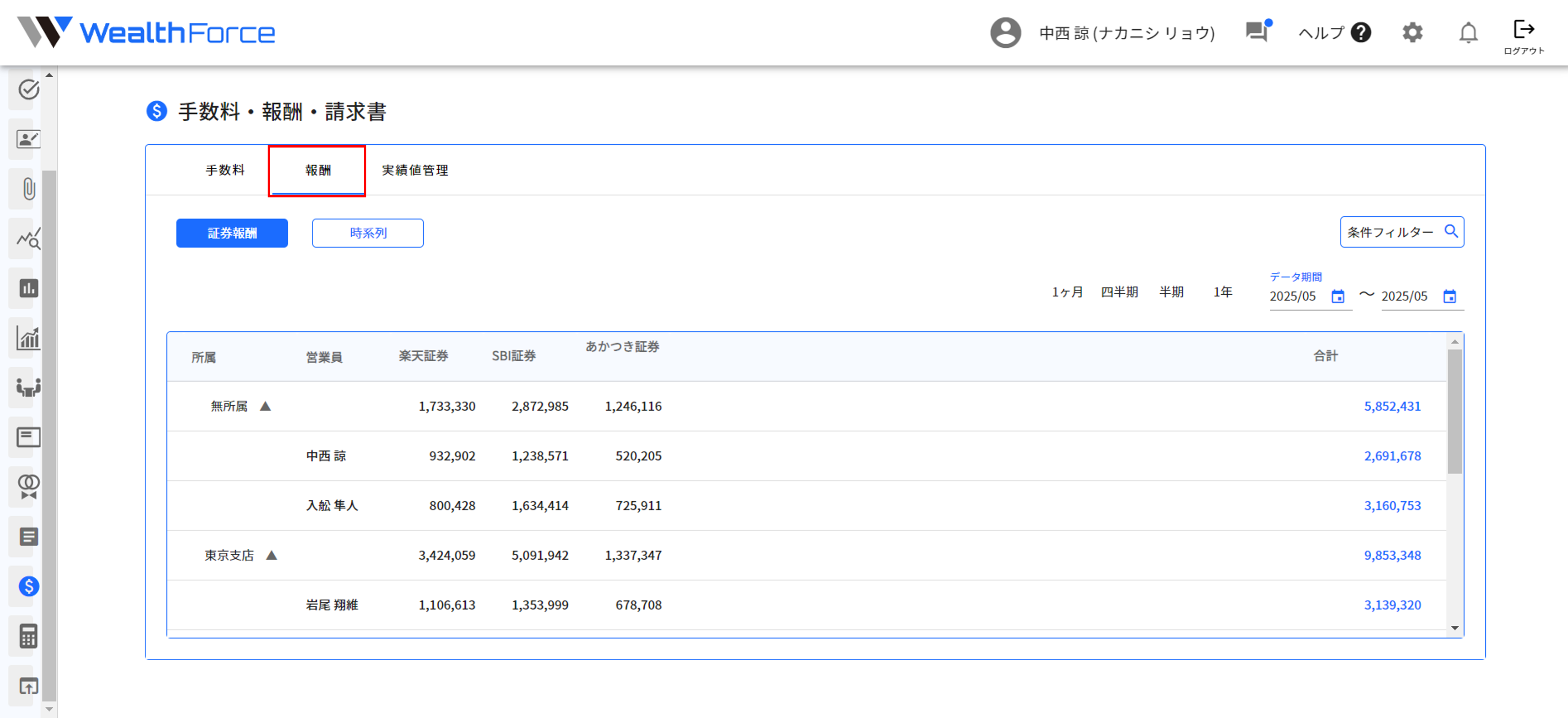The image size is (1568, 718).
Task: Click the user name 中西 諒 (ナカニシ リョウ)
Action: coord(1127,33)
